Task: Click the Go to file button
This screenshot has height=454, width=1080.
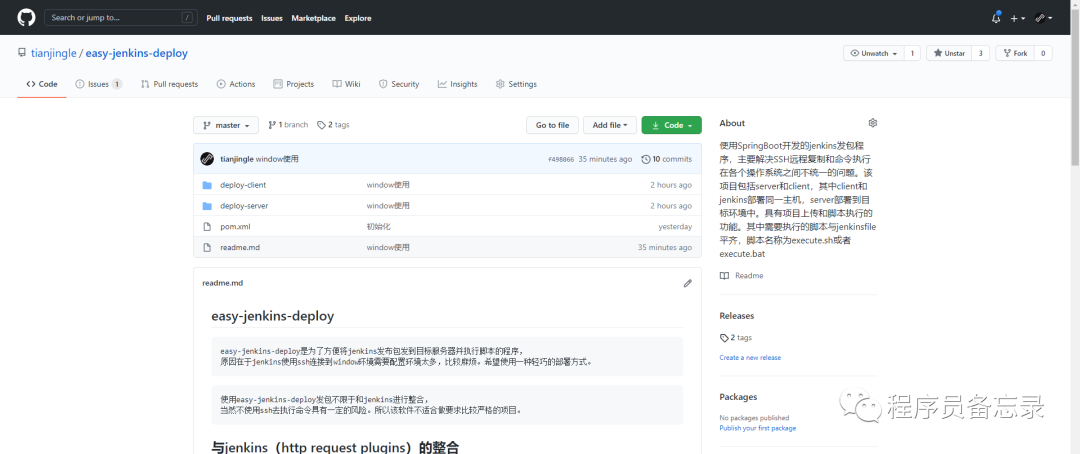Action: (x=552, y=125)
